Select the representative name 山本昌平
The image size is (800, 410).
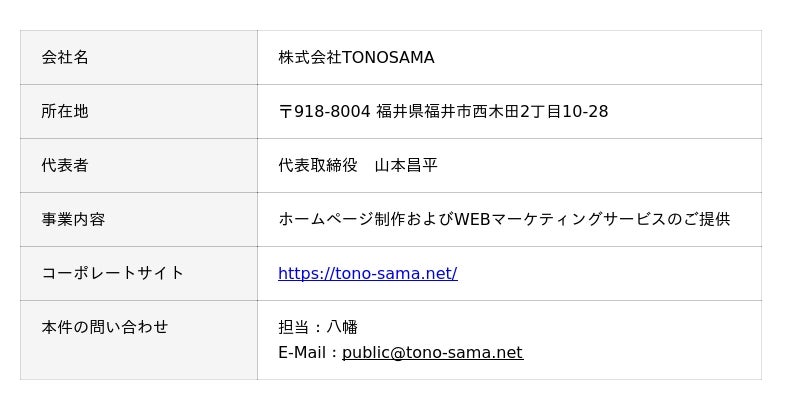[406, 165]
